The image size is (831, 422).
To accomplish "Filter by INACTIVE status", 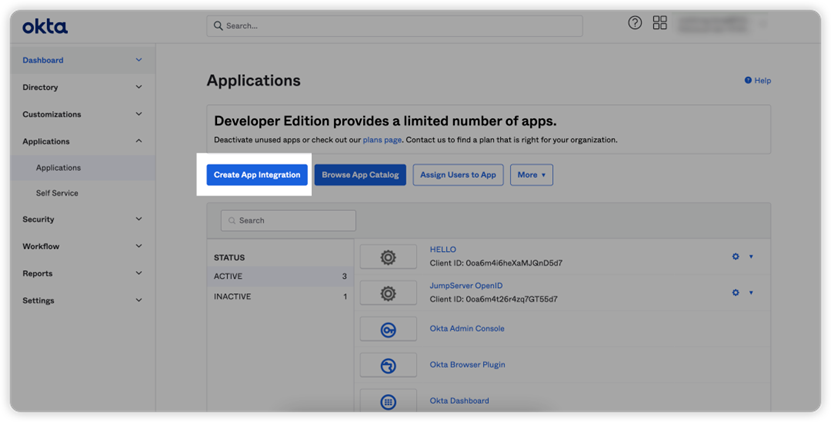I will click(x=280, y=296).
